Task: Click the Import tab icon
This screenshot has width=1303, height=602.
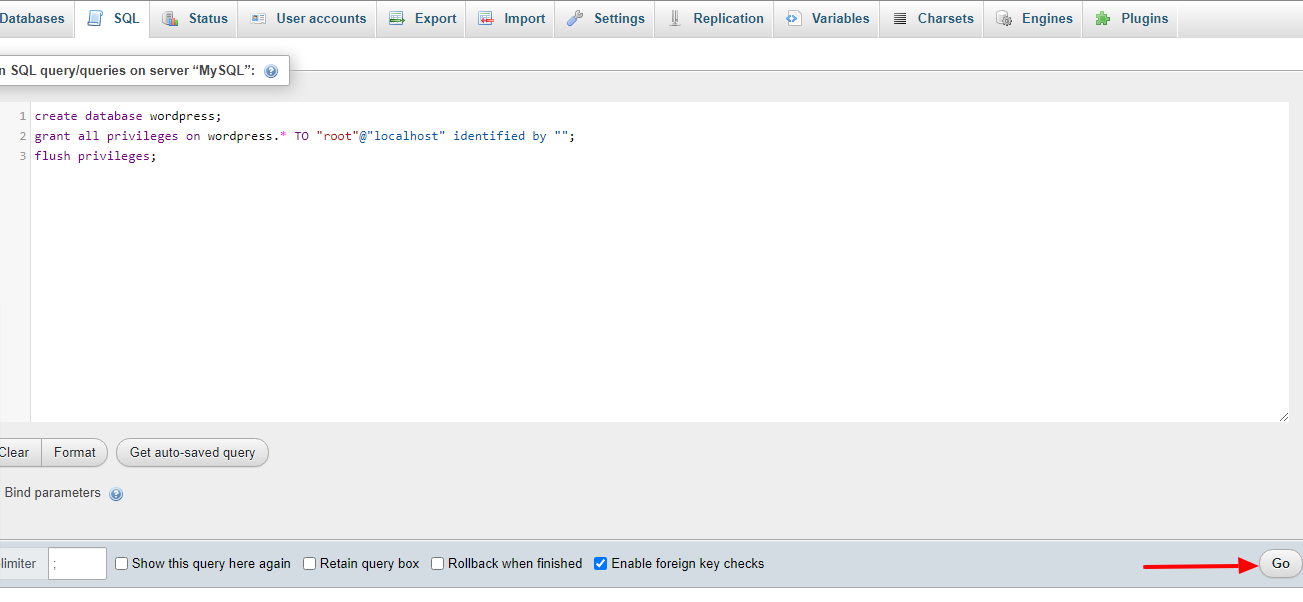Action: pos(486,18)
